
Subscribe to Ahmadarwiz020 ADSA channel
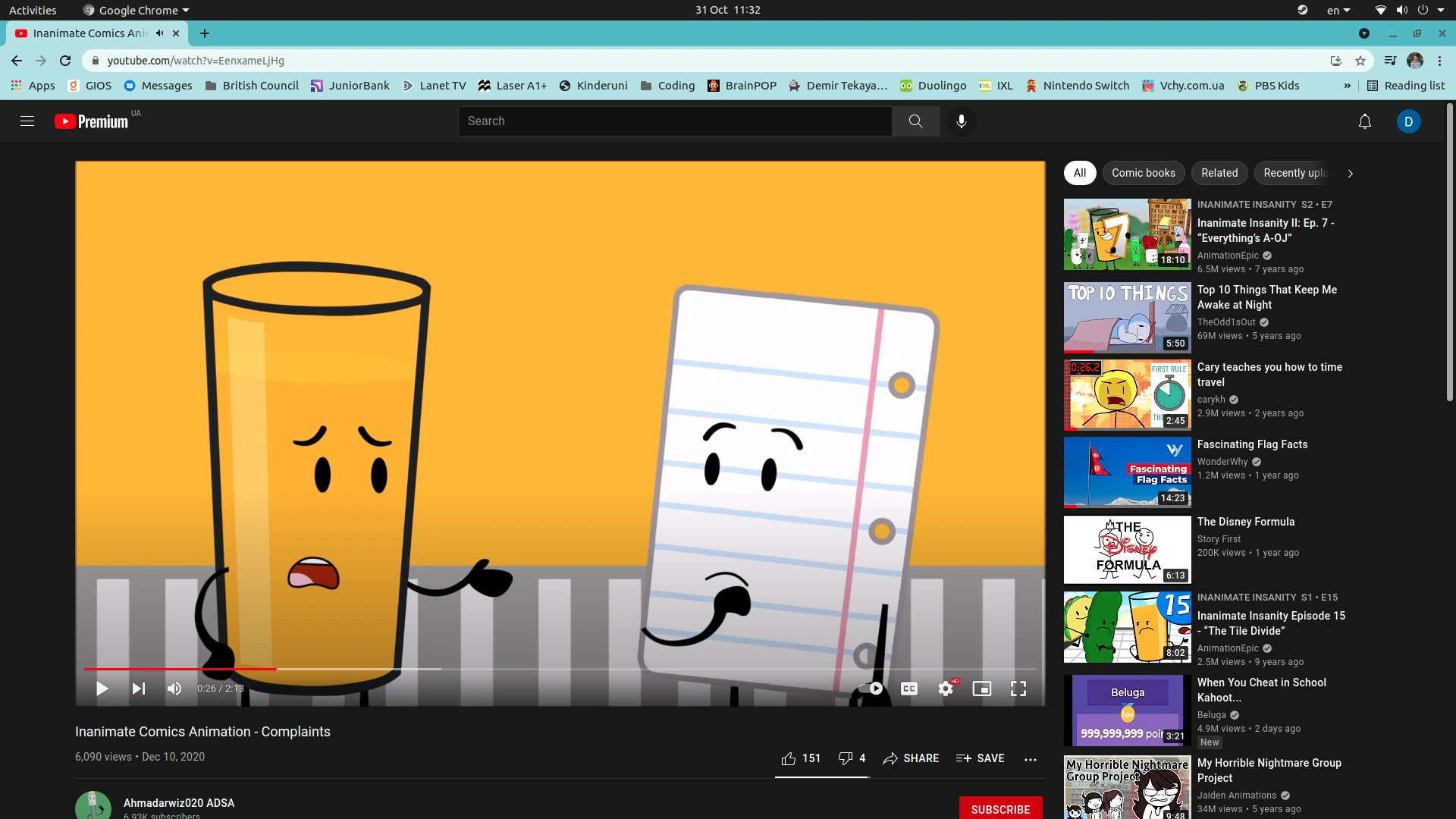[1000, 809]
